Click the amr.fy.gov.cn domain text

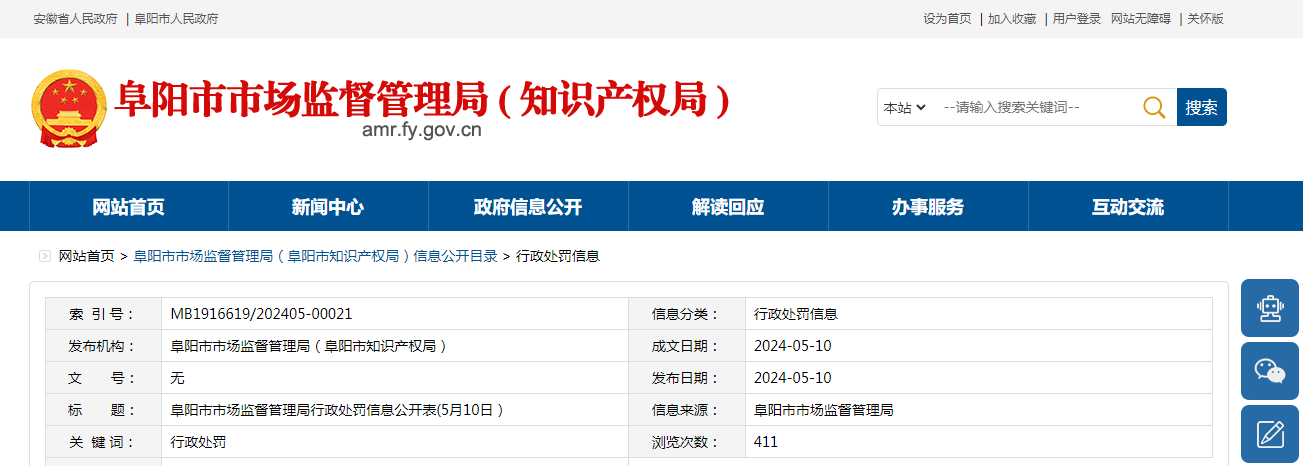coord(422,129)
